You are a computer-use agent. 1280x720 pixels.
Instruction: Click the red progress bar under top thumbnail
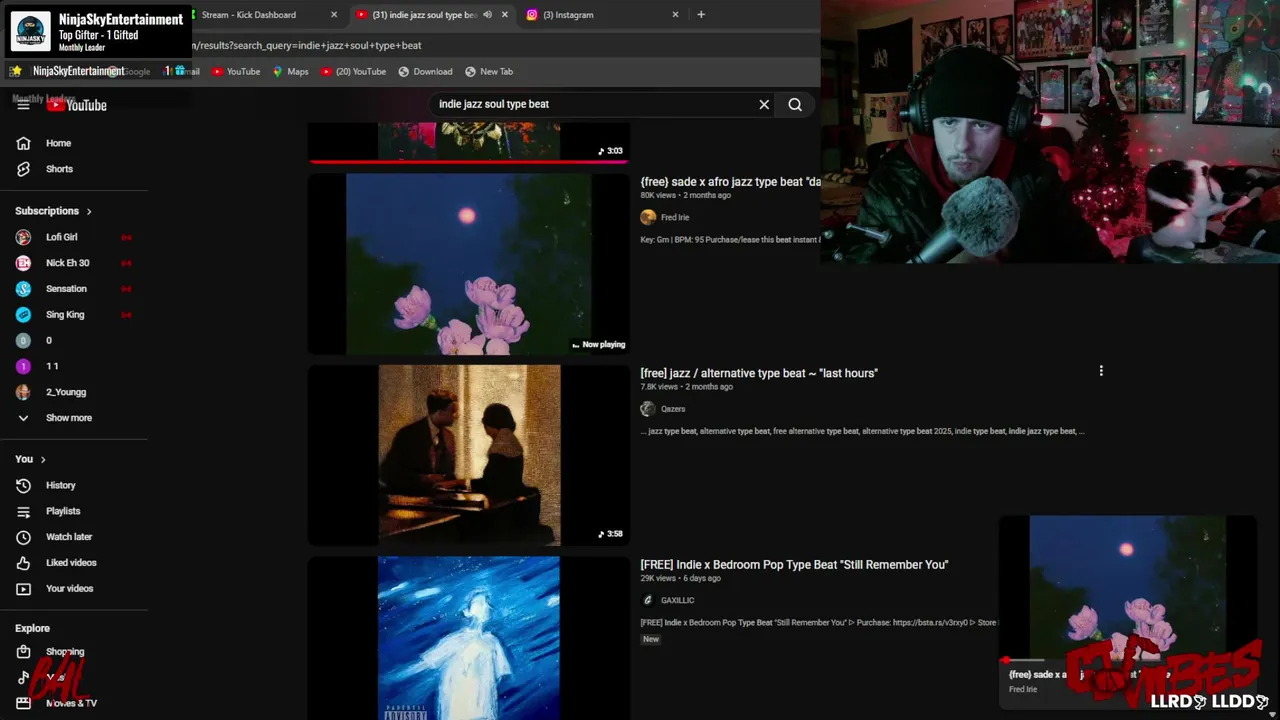tap(468, 160)
